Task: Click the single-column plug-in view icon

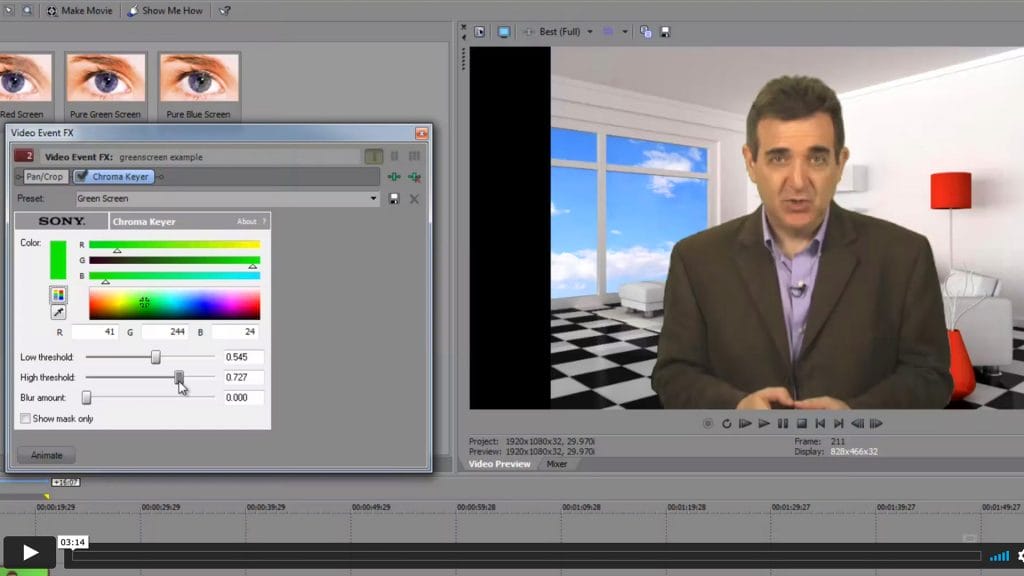Action: click(374, 156)
